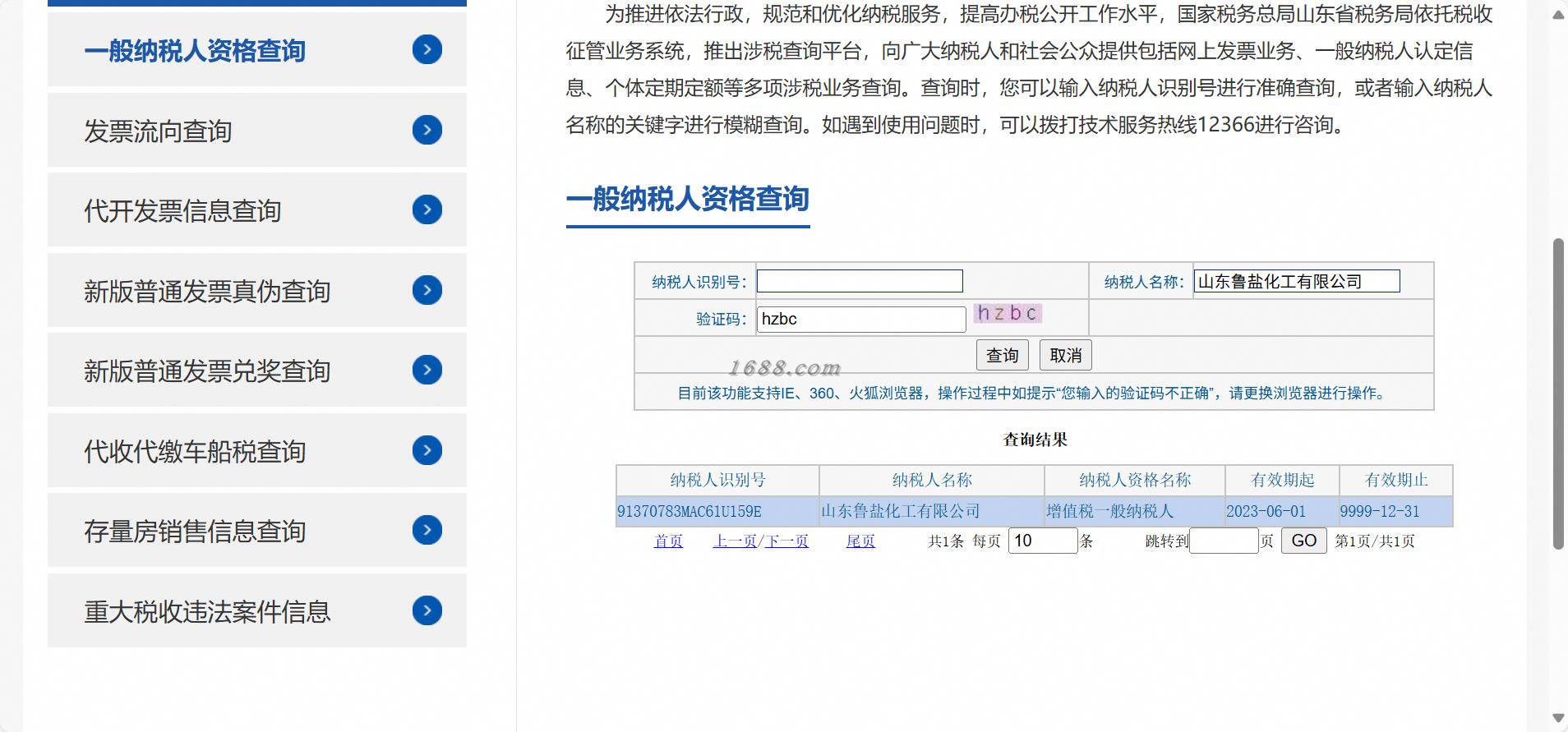Click arrow icon beside 新版普通发票真伪查询

[427, 290]
